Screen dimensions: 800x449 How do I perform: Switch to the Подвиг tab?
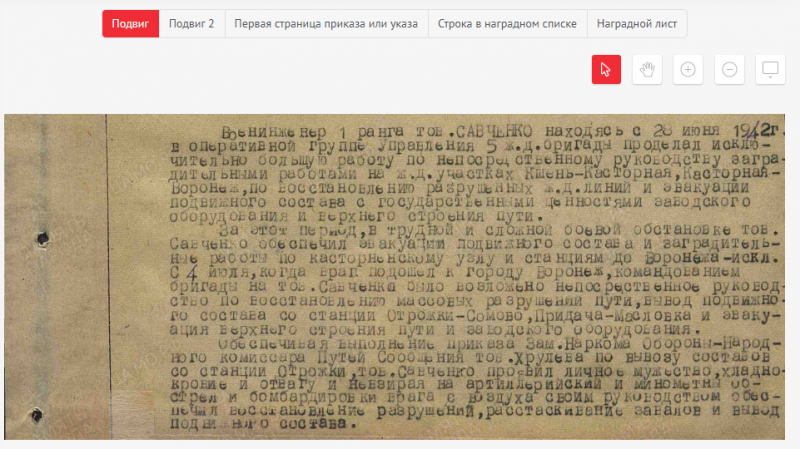point(131,24)
